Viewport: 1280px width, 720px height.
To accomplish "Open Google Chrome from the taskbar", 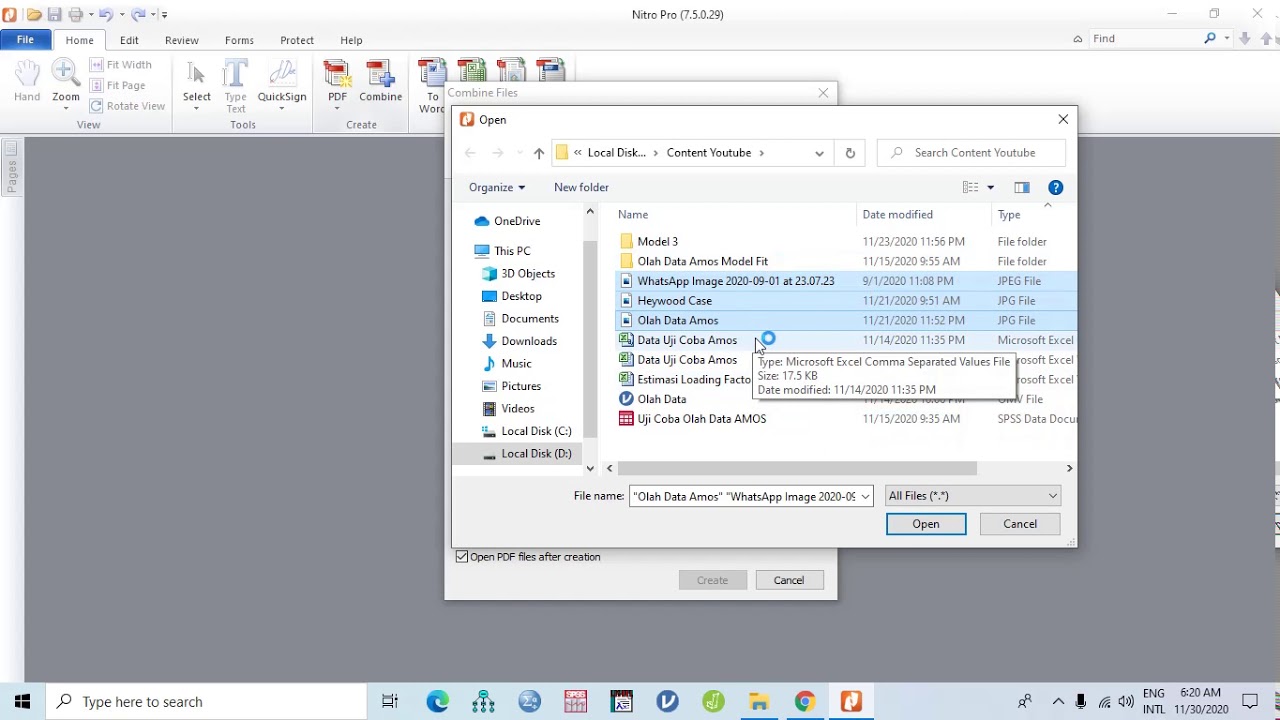I will pos(805,701).
